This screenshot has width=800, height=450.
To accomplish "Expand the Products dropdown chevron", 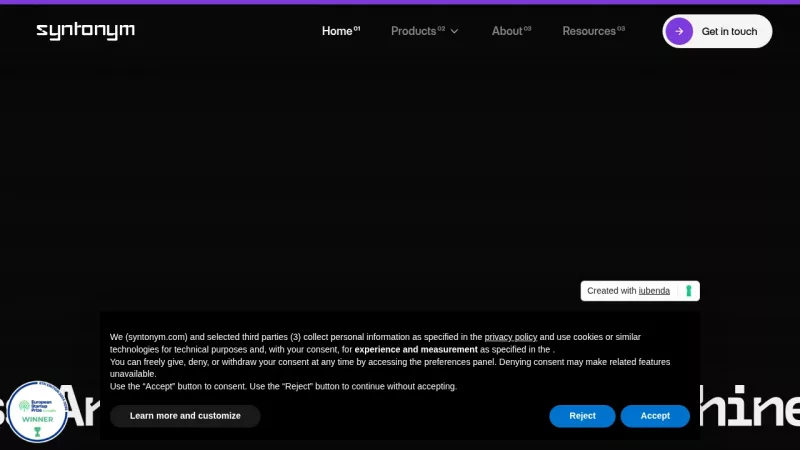I will (454, 32).
